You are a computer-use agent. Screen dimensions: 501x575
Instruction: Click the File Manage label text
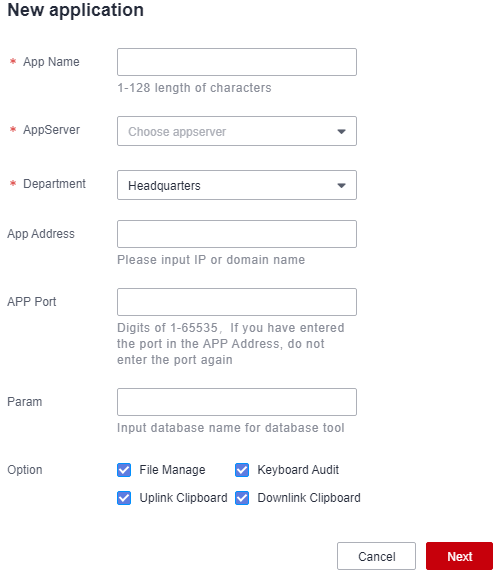coord(172,470)
